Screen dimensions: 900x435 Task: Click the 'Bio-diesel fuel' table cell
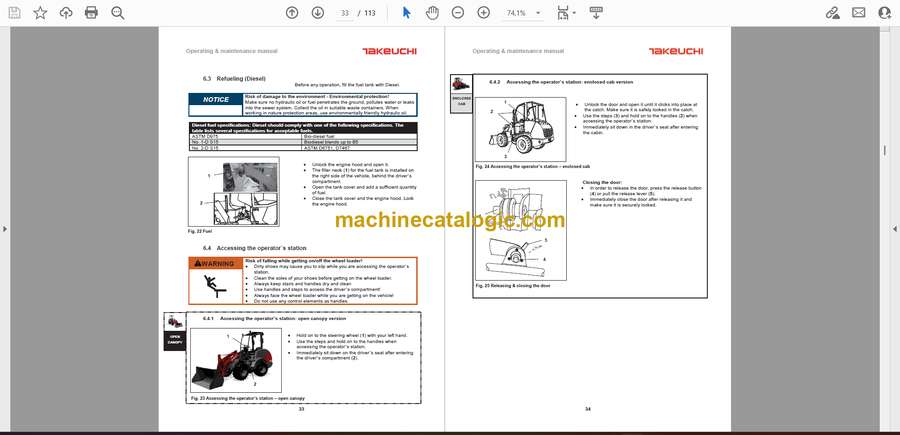[x=359, y=137]
